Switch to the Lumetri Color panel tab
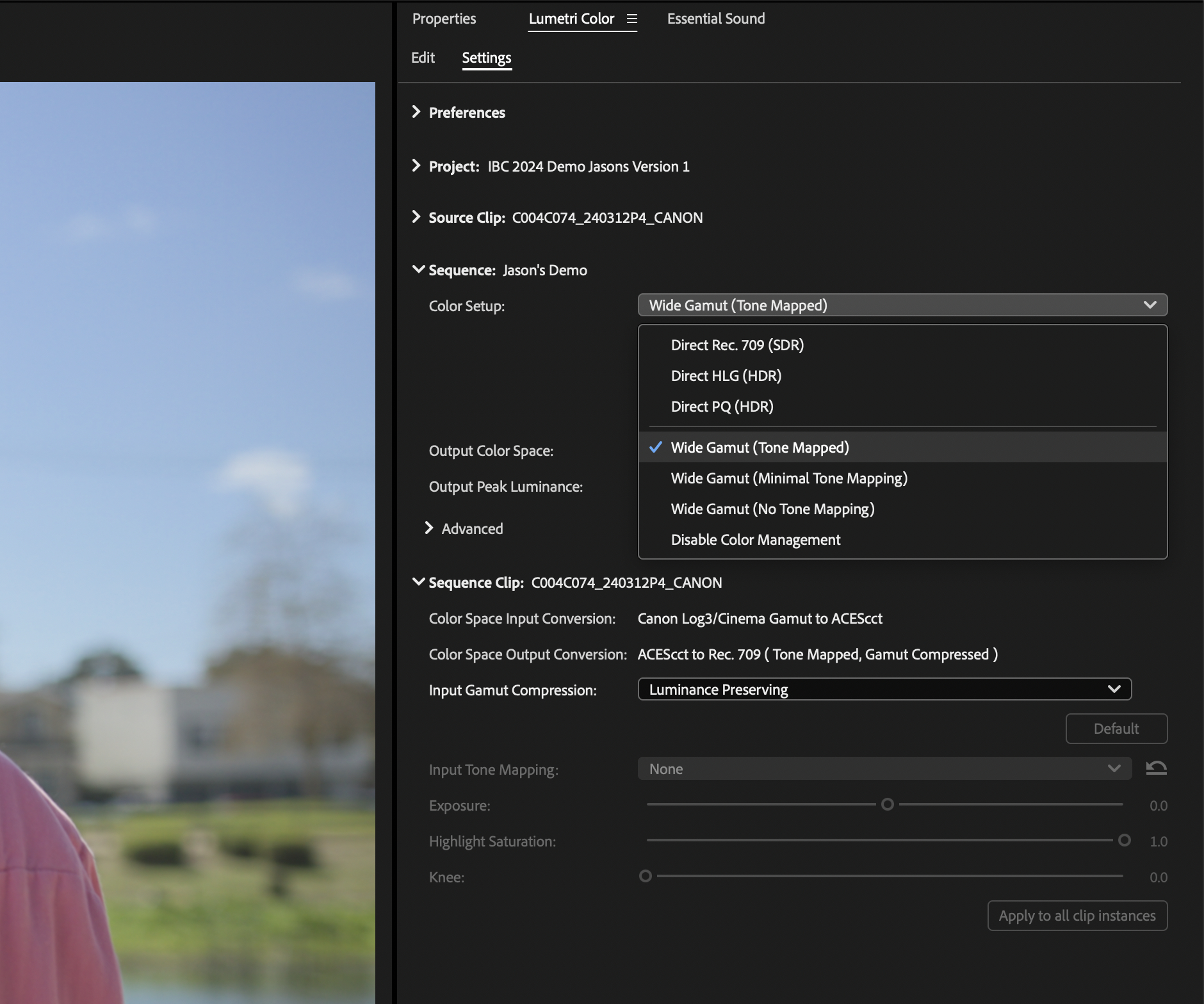 pyautogui.click(x=571, y=19)
